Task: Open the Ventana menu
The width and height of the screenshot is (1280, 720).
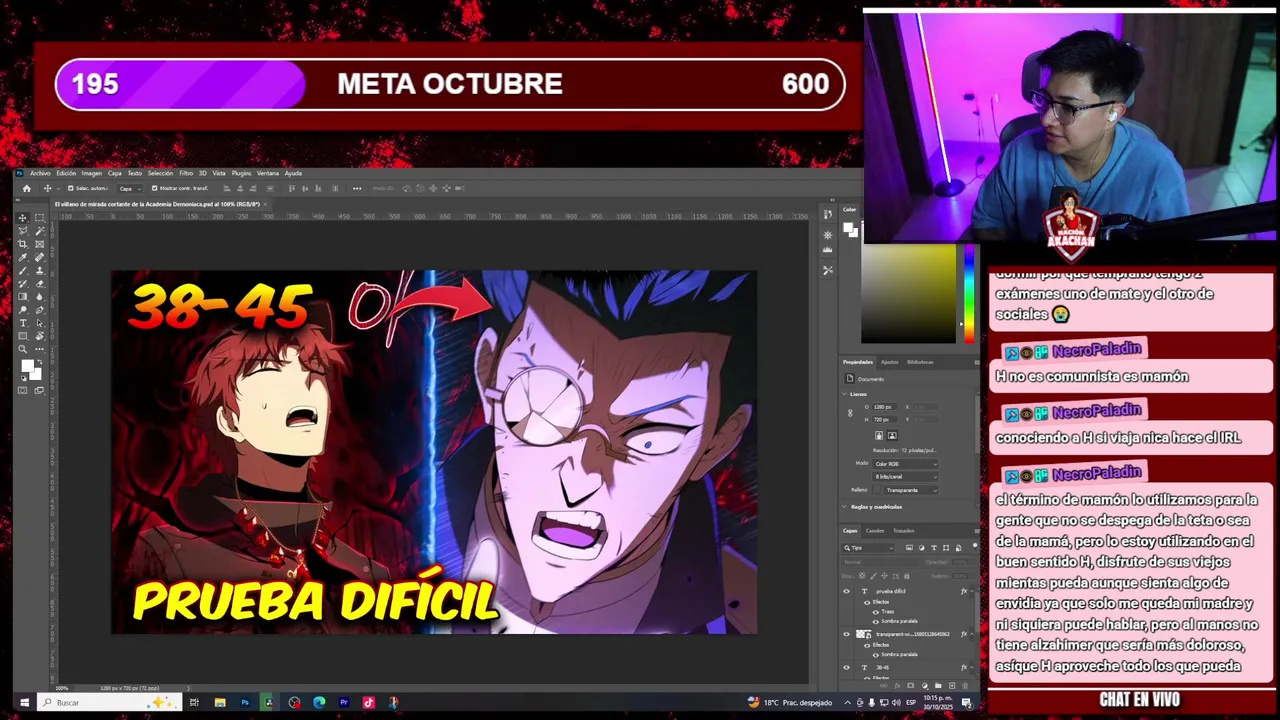Action: click(270, 173)
